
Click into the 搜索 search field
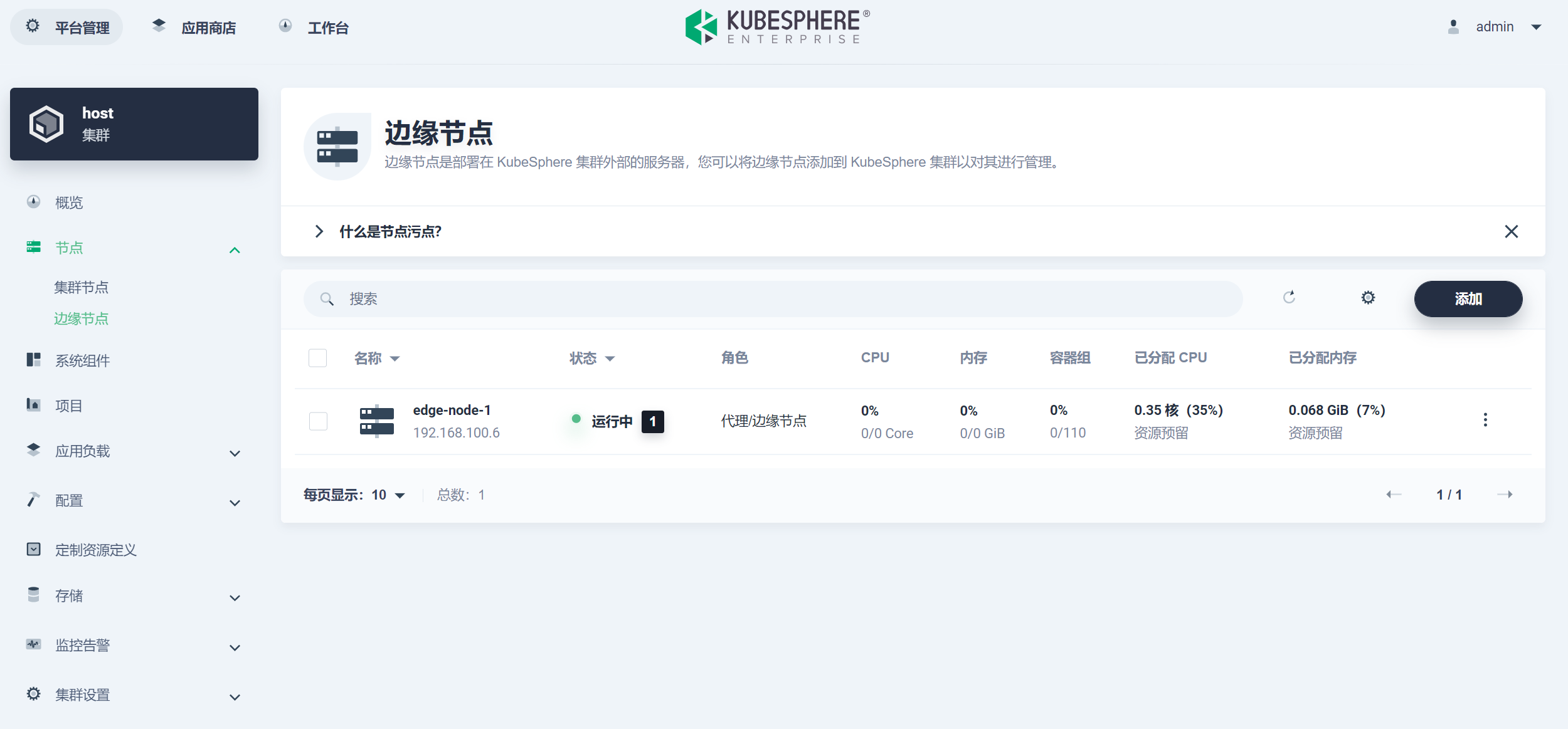pos(771,299)
